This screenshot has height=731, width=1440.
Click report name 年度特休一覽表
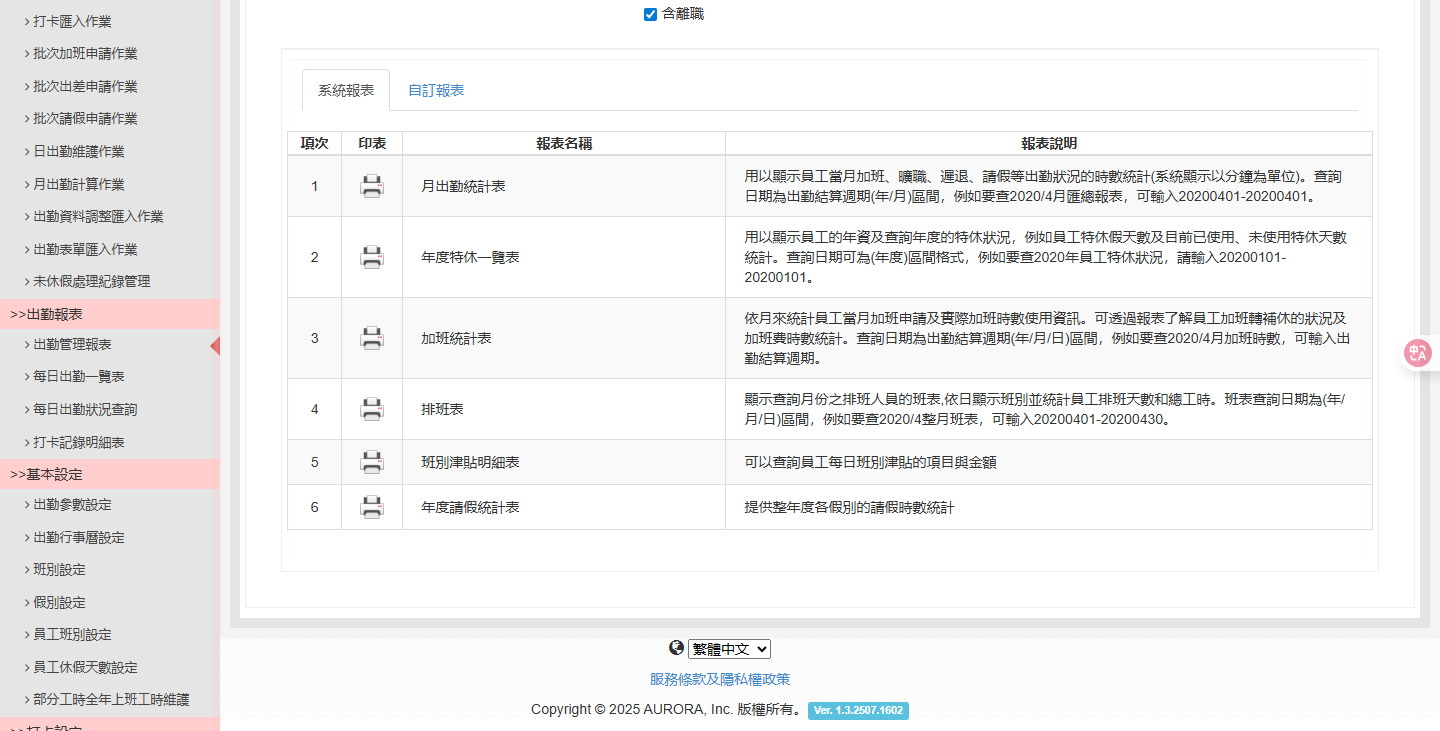click(x=470, y=257)
